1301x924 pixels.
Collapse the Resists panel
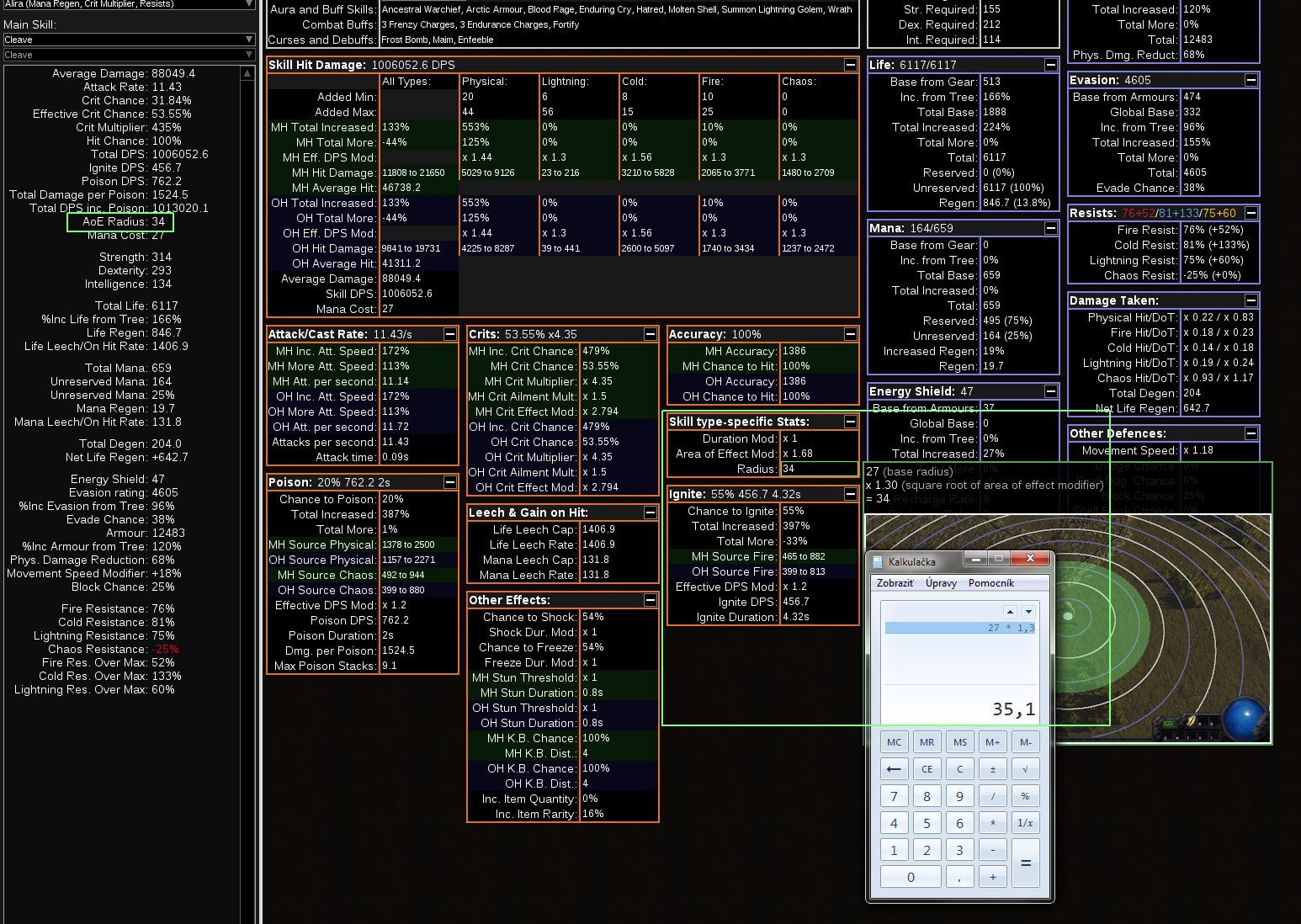[1252, 214]
